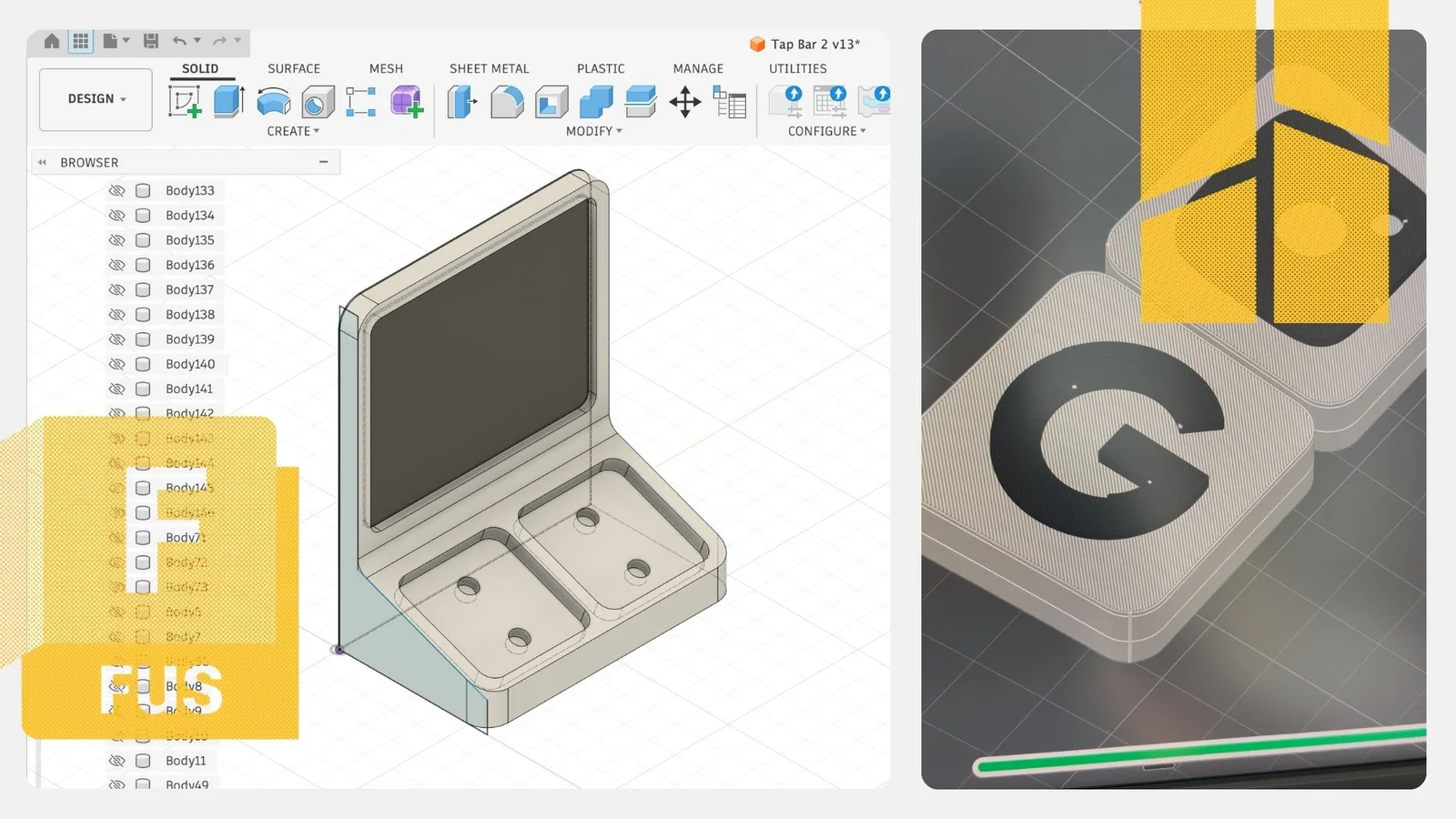
Task: Select the Create Form tool
Action: pyautogui.click(x=407, y=101)
